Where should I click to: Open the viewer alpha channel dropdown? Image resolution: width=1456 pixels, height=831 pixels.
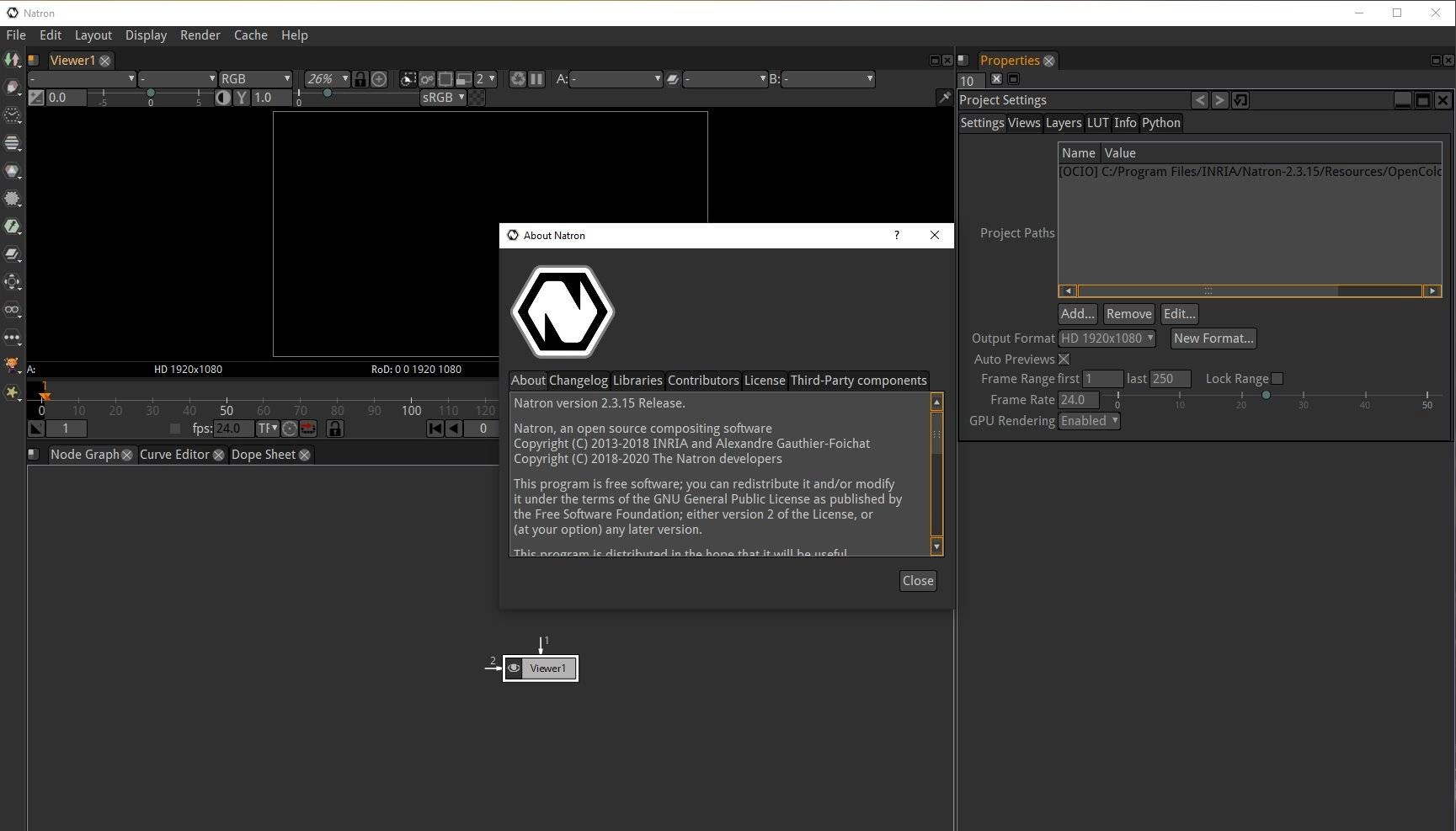(178, 79)
